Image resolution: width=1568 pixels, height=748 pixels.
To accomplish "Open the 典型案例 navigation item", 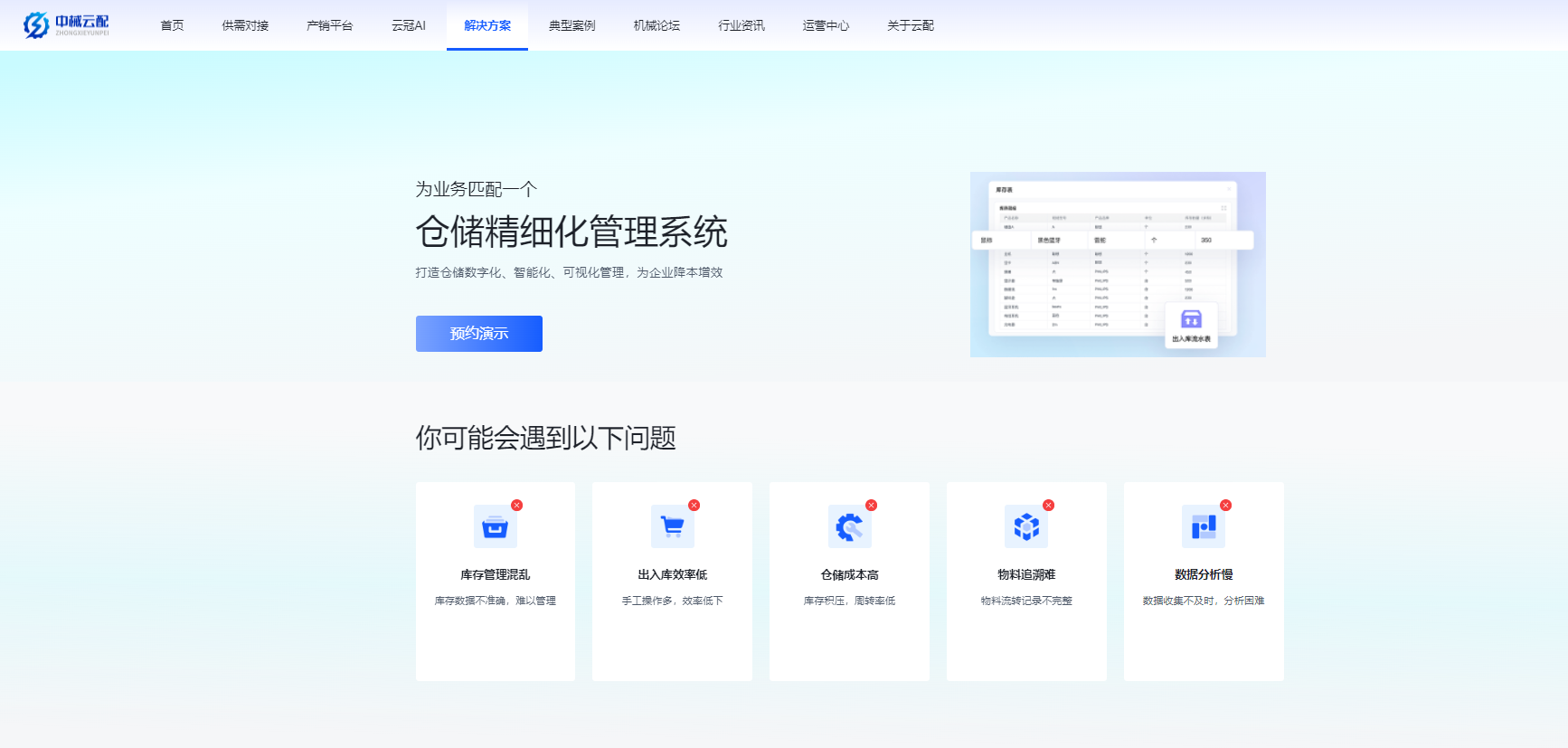I will point(571,25).
